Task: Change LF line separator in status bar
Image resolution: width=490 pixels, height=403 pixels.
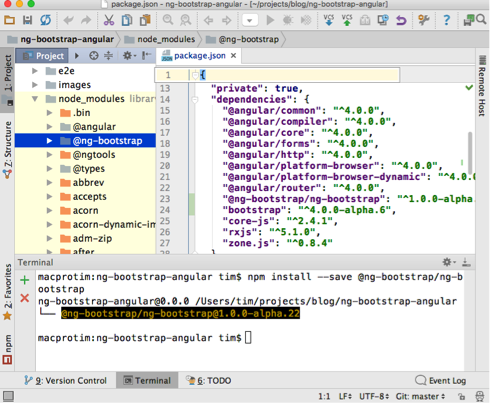Action: point(345,396)
